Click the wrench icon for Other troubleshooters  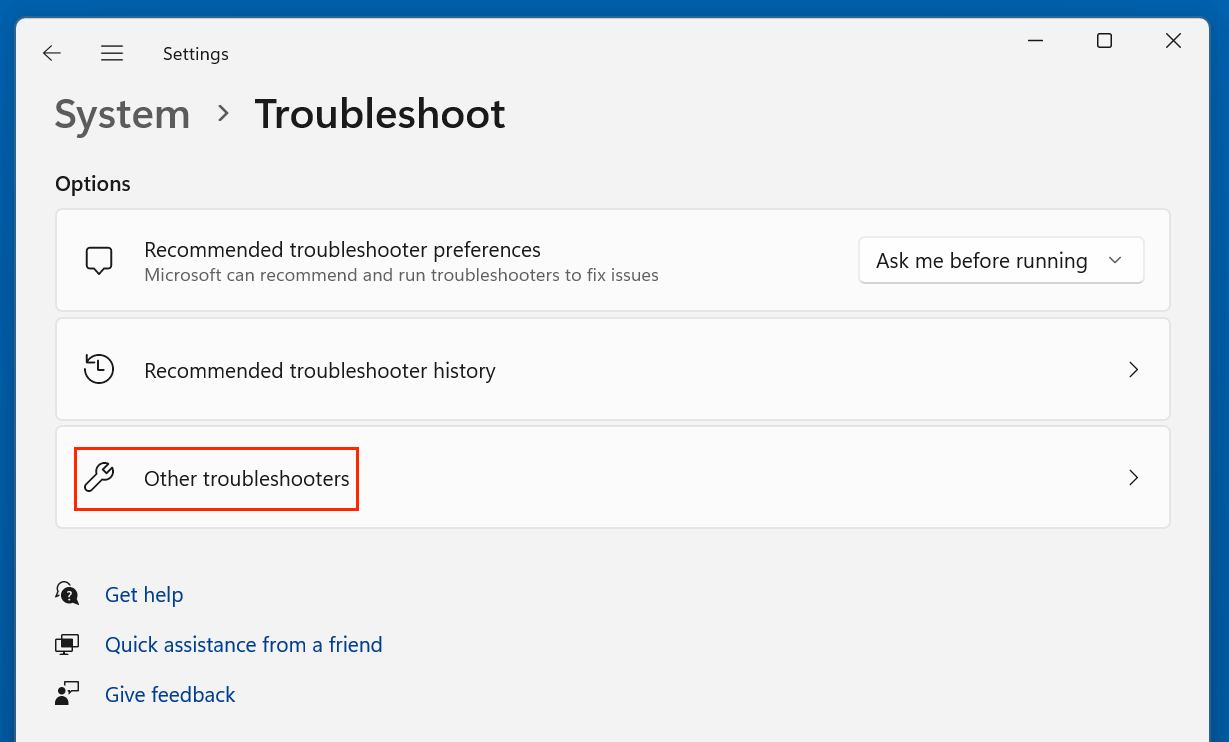[98, 478]
